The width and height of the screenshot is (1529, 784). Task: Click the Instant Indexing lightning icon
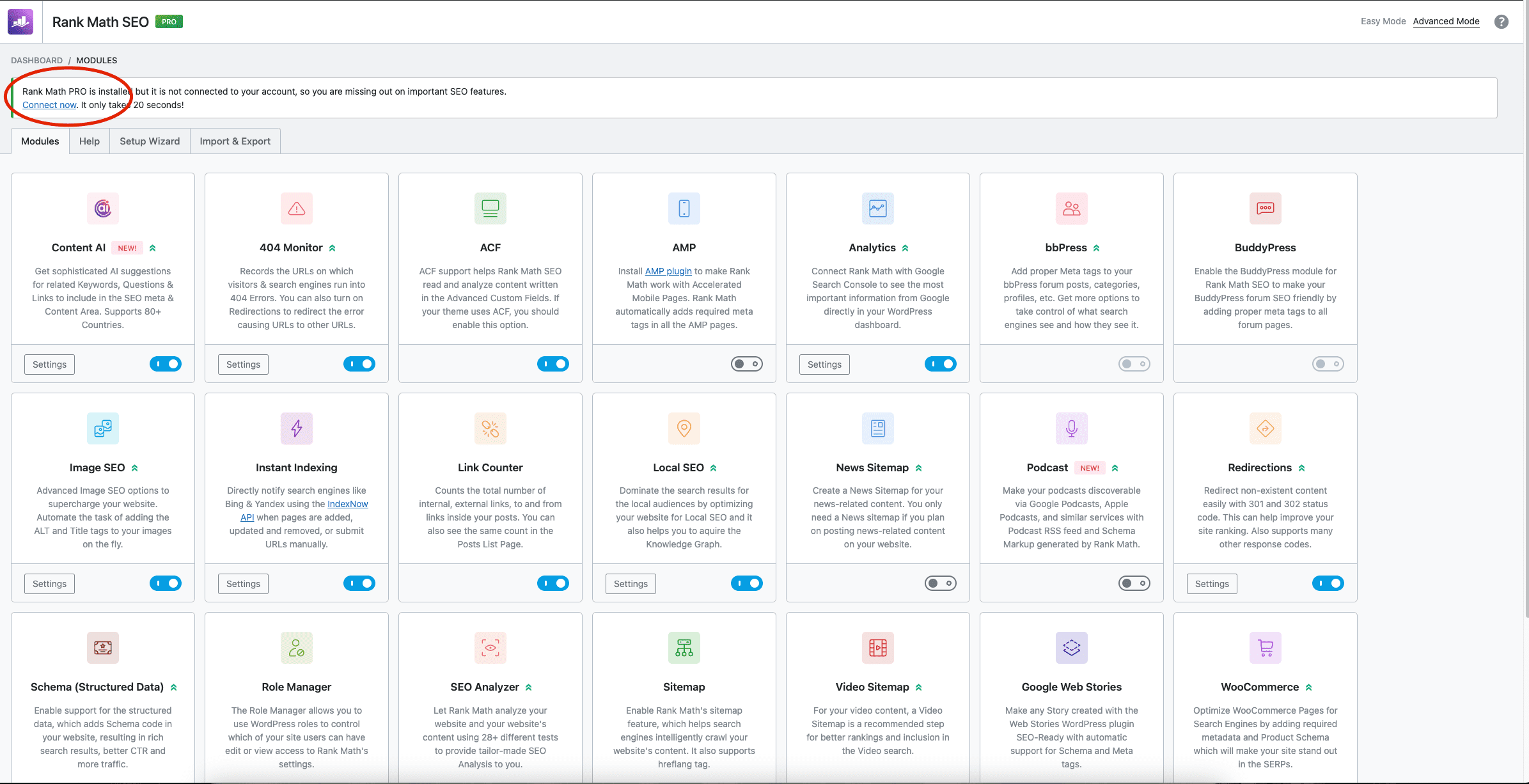click(296, 428)
